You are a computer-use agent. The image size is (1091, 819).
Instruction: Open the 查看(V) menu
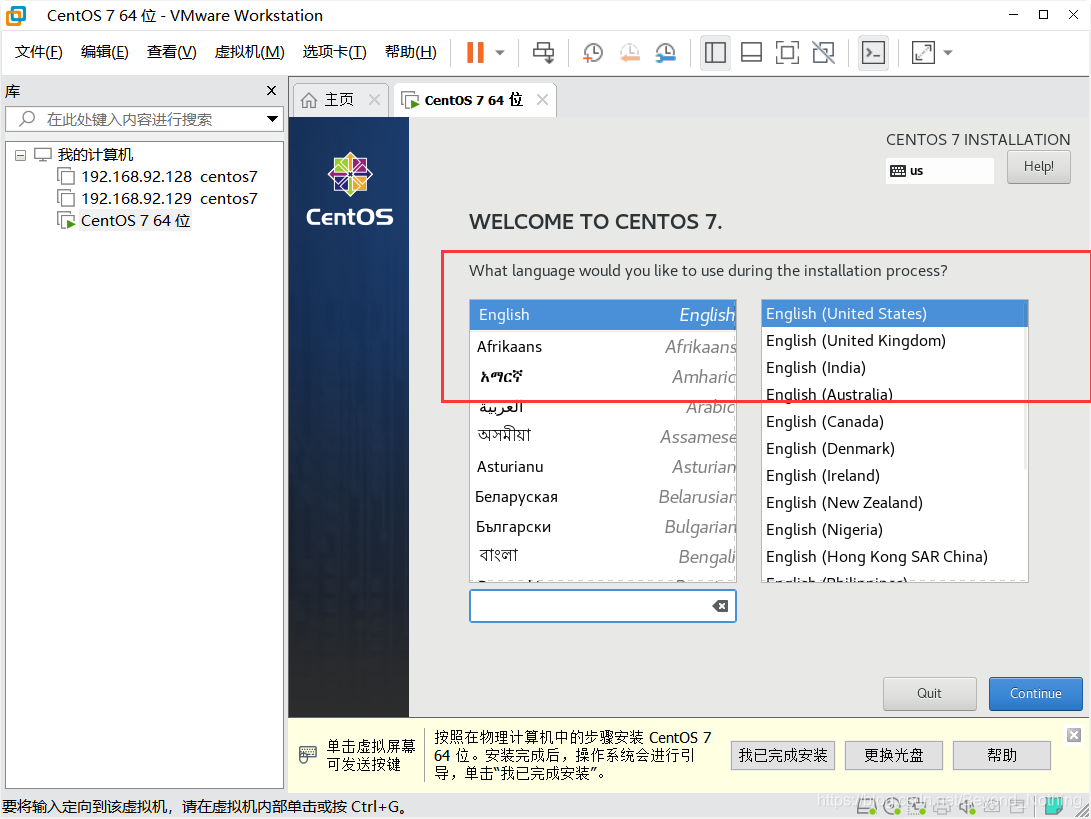coord(171,52)
